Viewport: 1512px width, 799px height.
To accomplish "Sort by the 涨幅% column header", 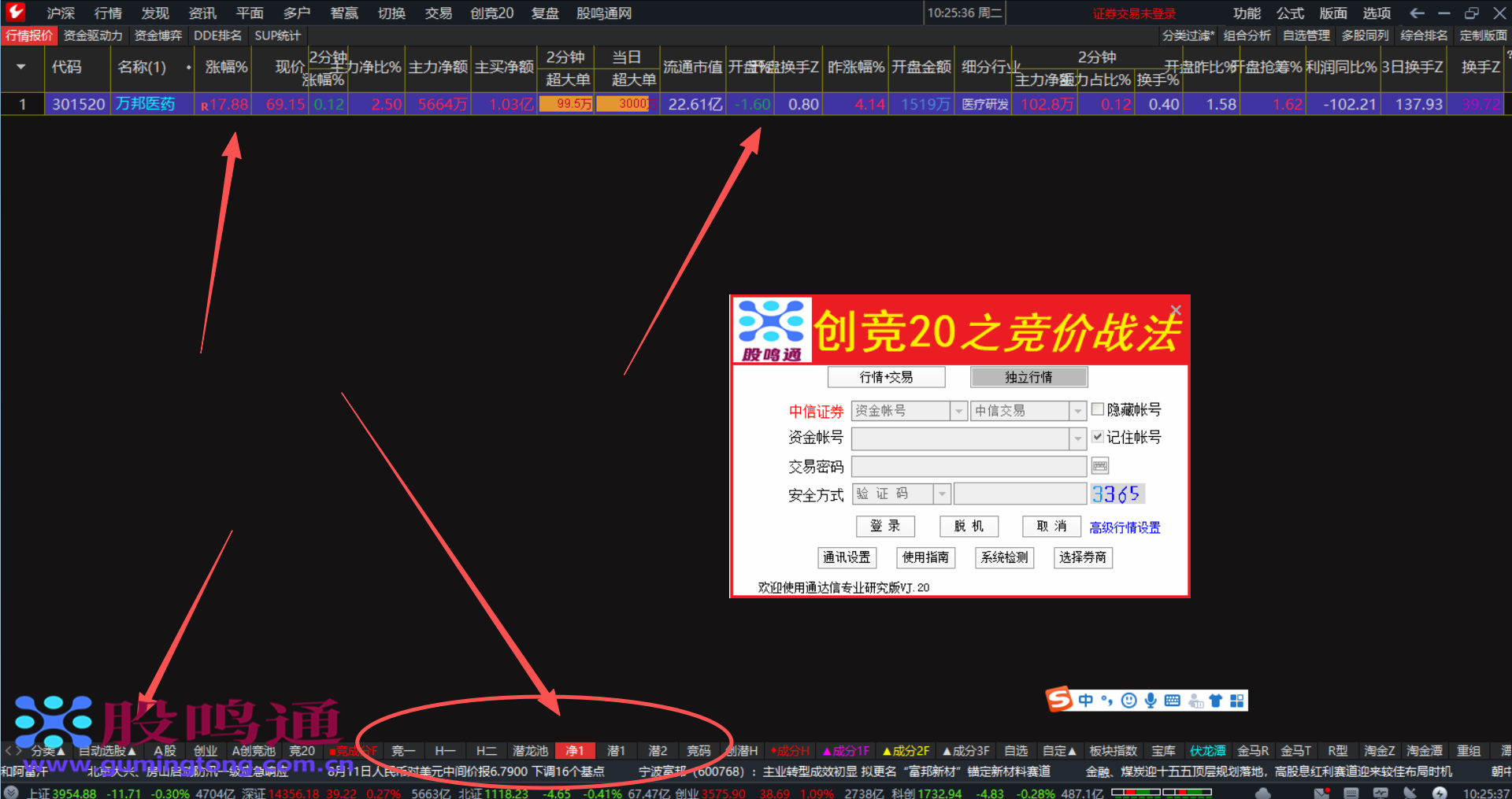I will click(226, 68).
